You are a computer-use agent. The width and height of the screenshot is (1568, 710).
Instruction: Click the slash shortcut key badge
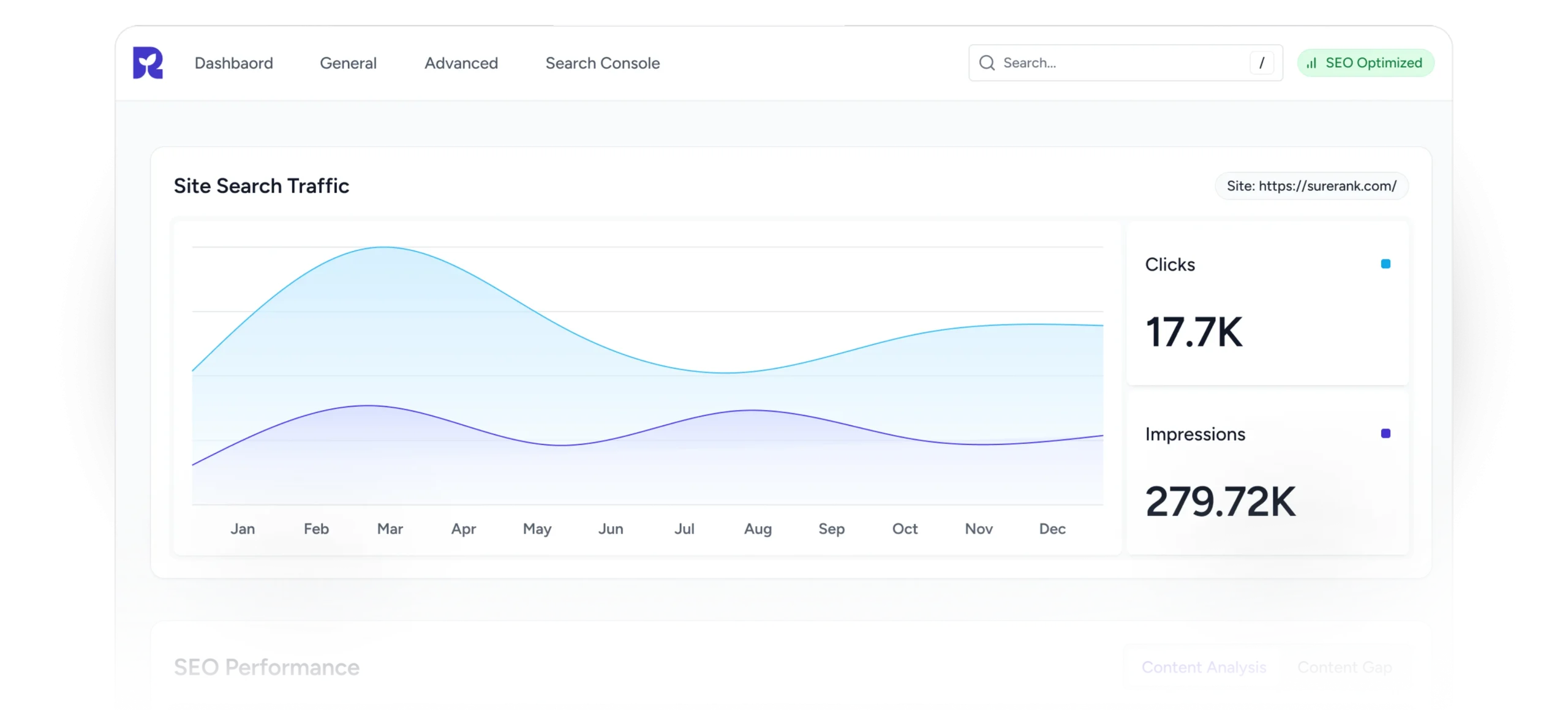click(x=1261, y=63)
